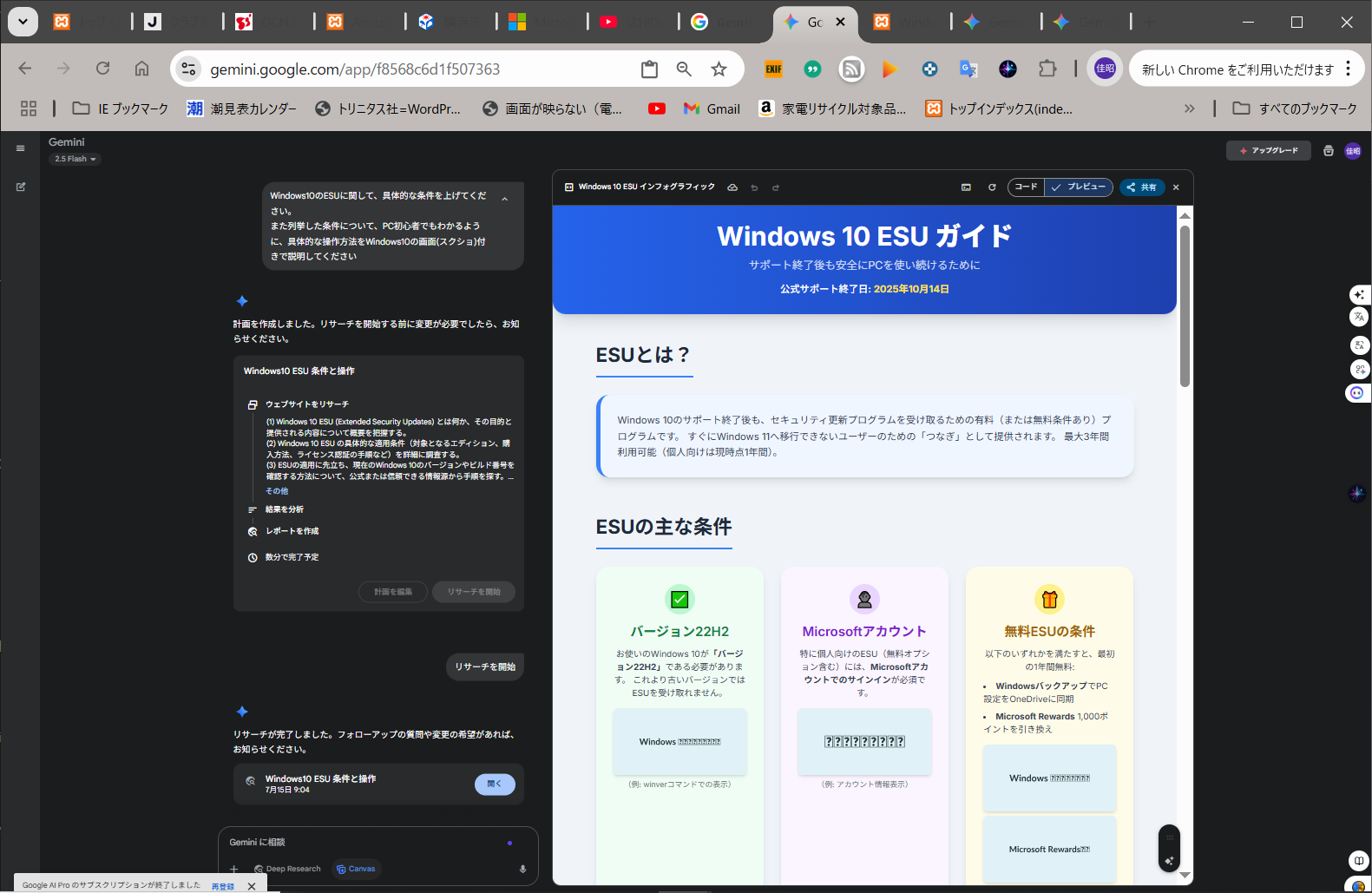The width and height of the screenshot is (1372, 893).
Task: Toggle the Deep Research tool
Action: pyautogui.click(x=287, y=869)
